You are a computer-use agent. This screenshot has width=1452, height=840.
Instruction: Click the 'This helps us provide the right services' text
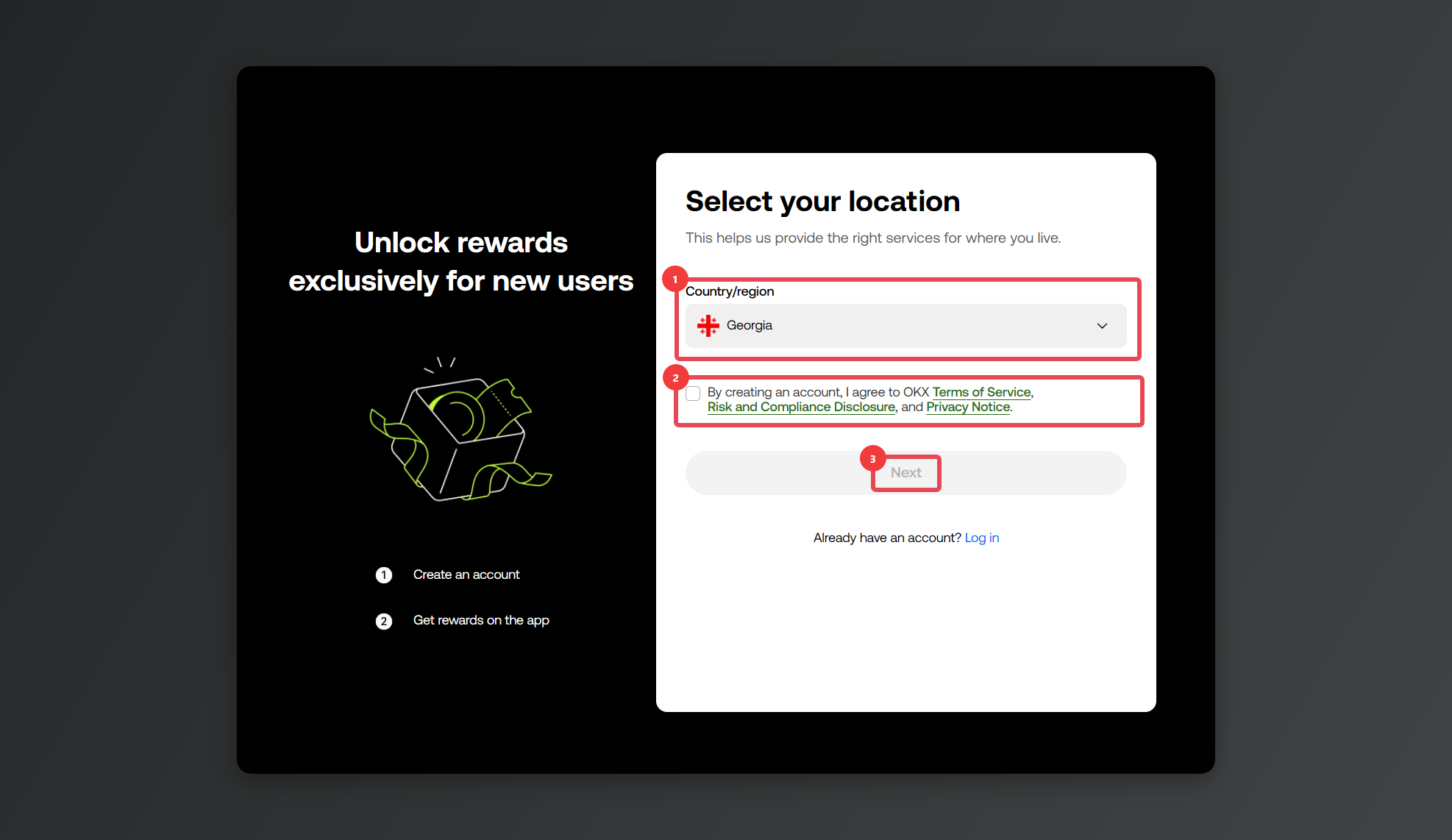[873, 238]
